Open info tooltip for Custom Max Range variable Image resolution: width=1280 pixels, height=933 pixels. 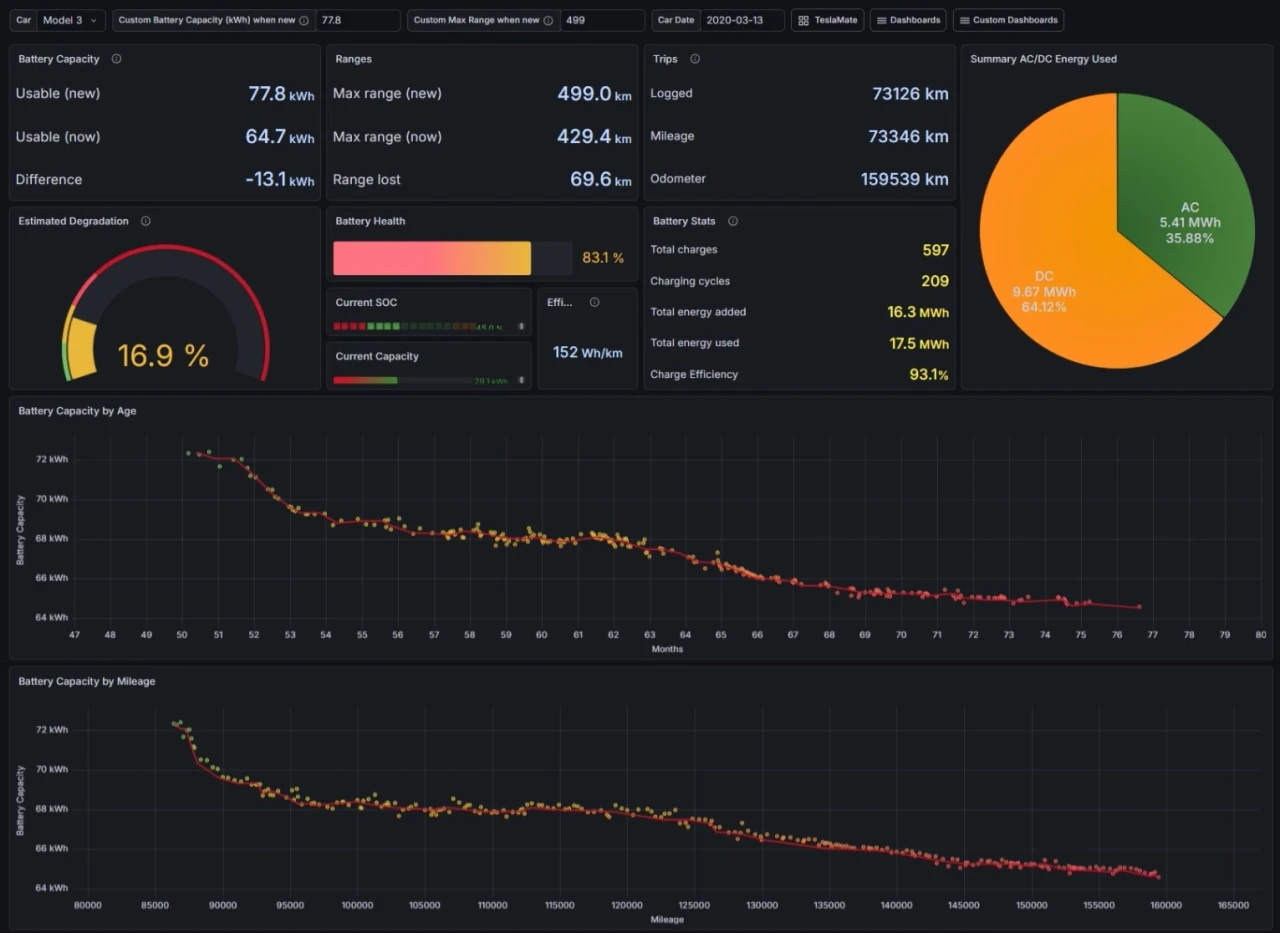click(548, 20)
